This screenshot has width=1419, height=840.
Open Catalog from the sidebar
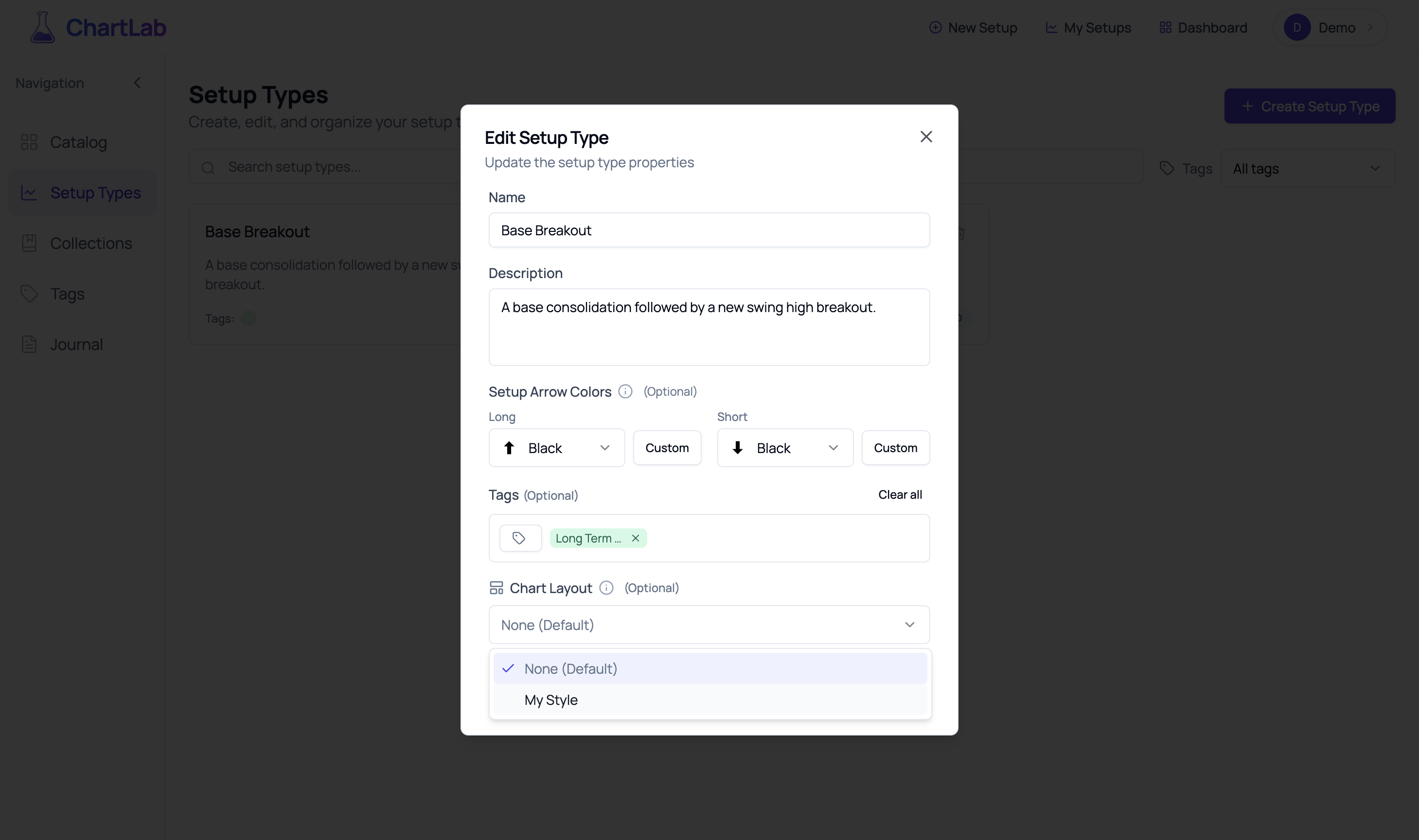pos(82,142)
